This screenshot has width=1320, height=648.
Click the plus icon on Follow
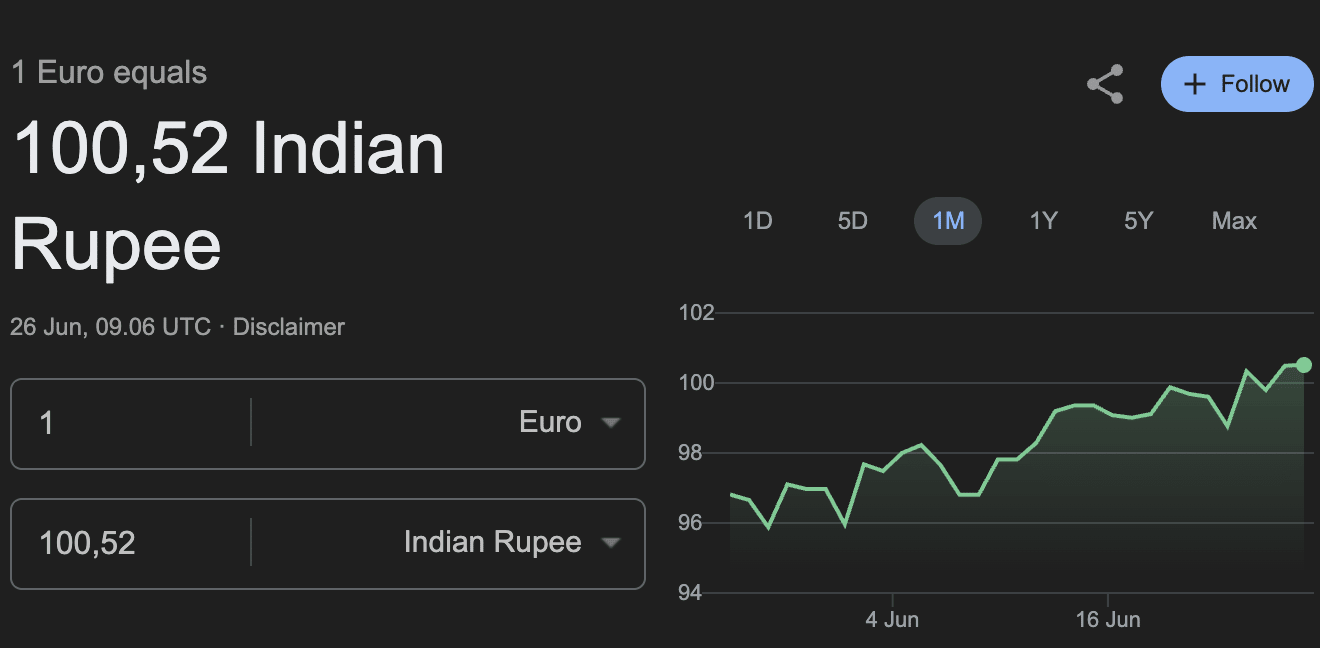click(x=1194, y=84)
